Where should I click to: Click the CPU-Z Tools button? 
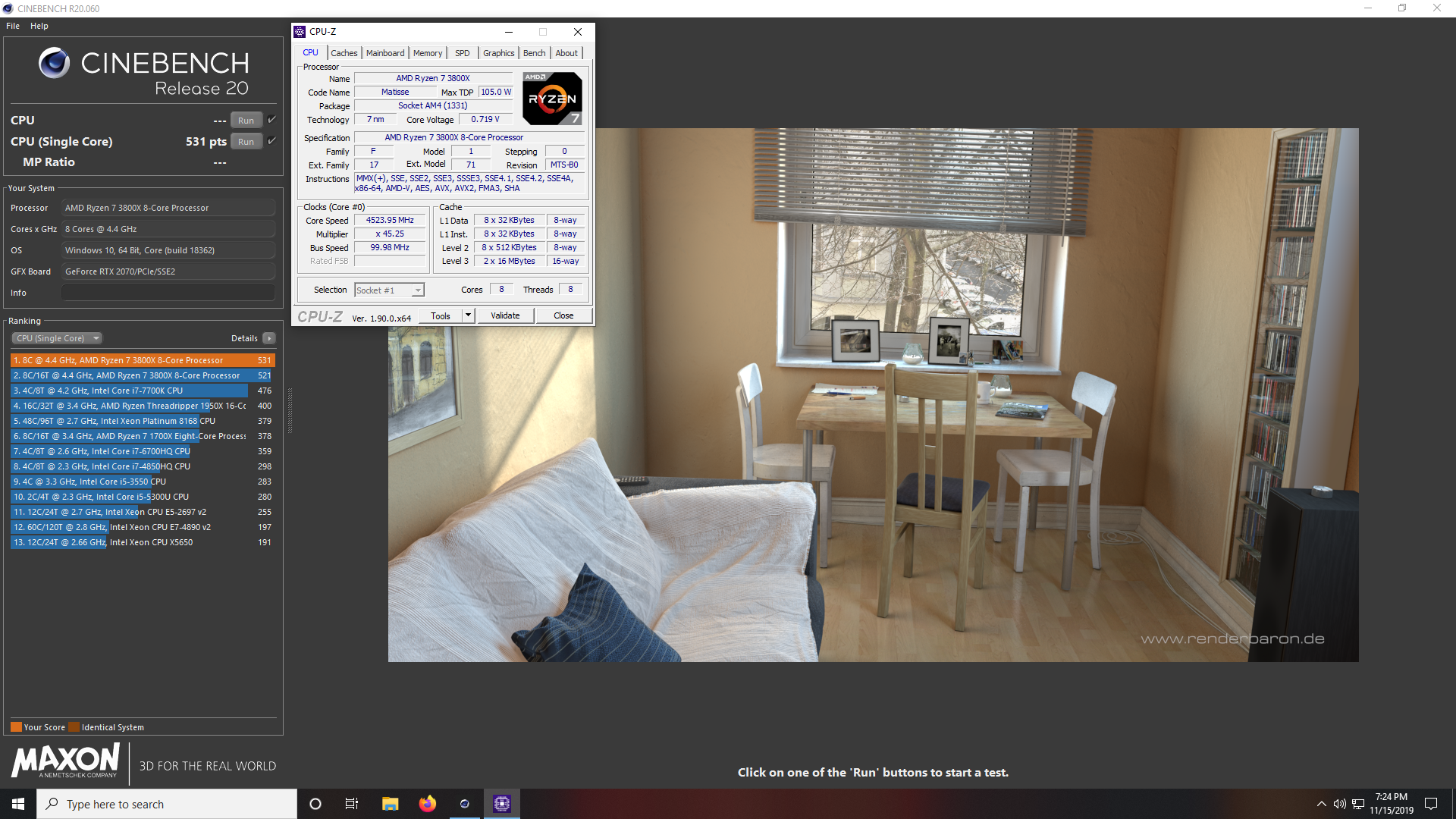pyautogui.click(x=441, y=316)
